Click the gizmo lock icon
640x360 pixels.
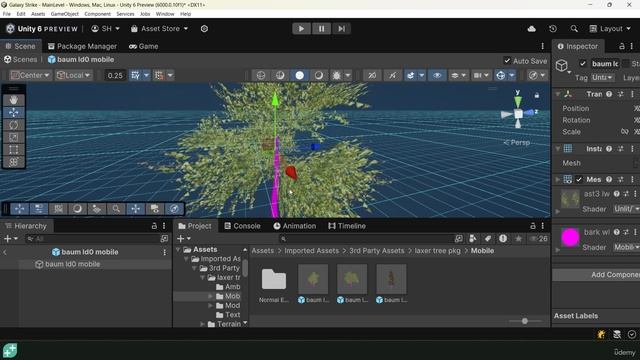click(537, 95)
